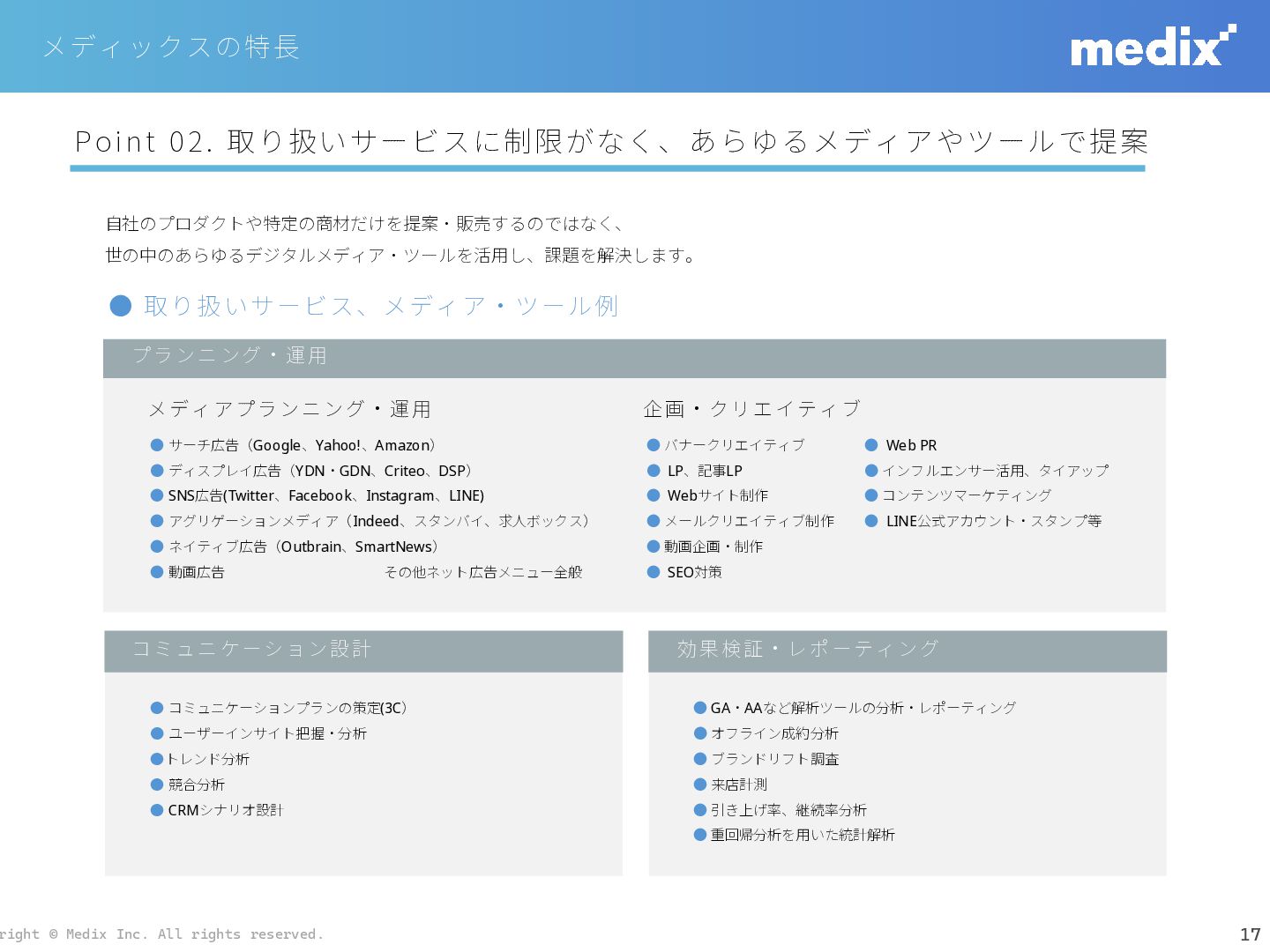The image size is (1270, 952).
Task: Select ディスプレイ広告（YDN・GDN、Criteo、DSP）item
Action: (x=312, y=471)
